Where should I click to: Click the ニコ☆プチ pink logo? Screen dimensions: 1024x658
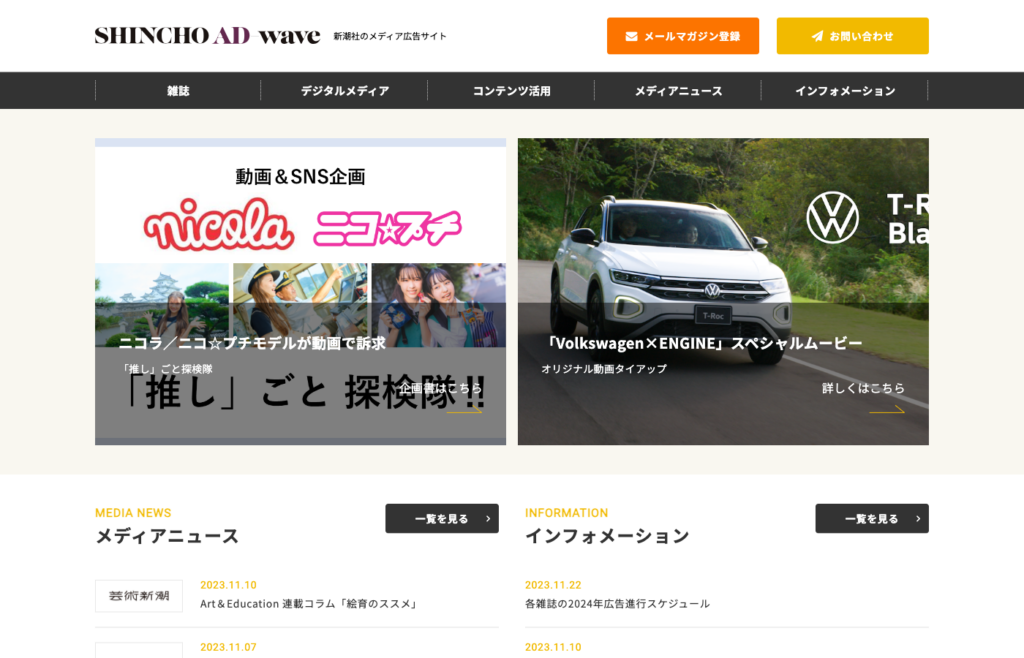[x=387, y=227]
